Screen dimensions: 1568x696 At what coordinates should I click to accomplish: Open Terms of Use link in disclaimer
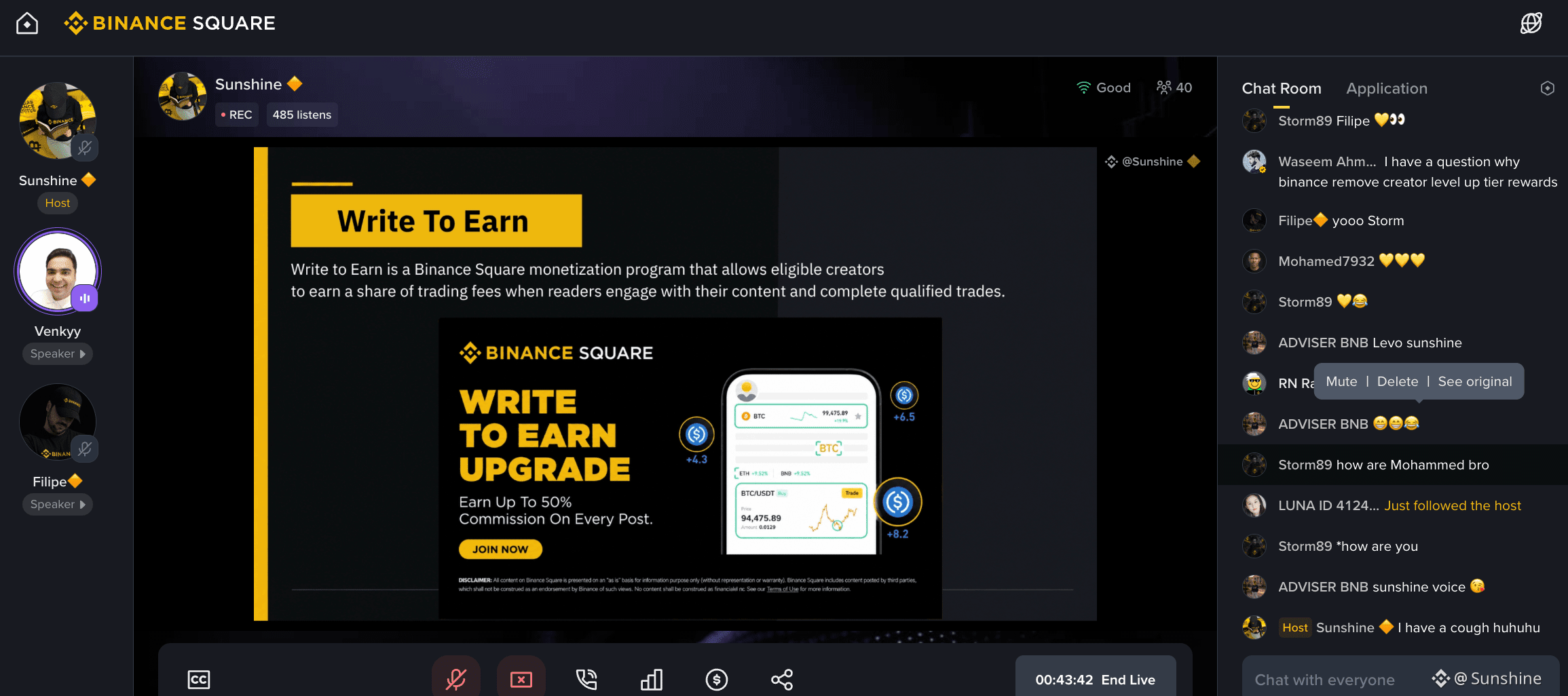pyautogui.click(x=783, y=589)
